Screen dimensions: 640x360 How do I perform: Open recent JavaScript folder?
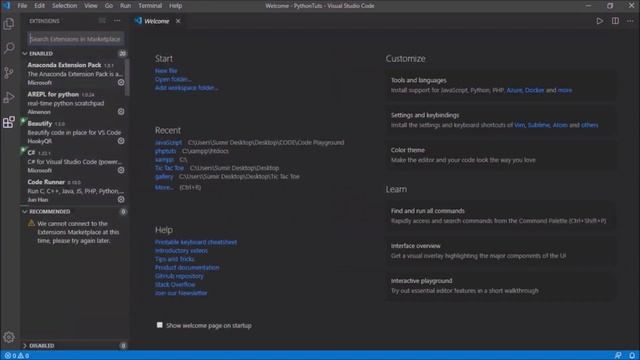tap(168, 142)
